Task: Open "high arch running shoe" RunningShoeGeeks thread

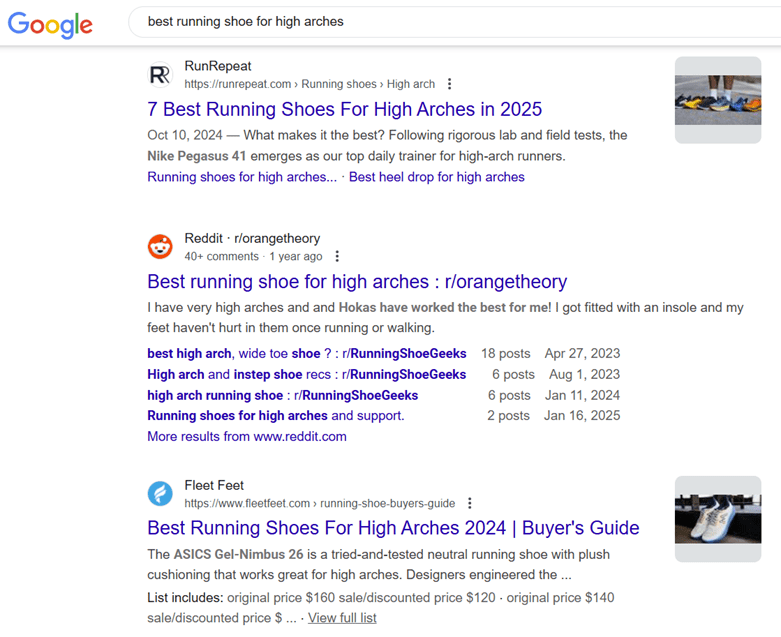Action: 282,395
